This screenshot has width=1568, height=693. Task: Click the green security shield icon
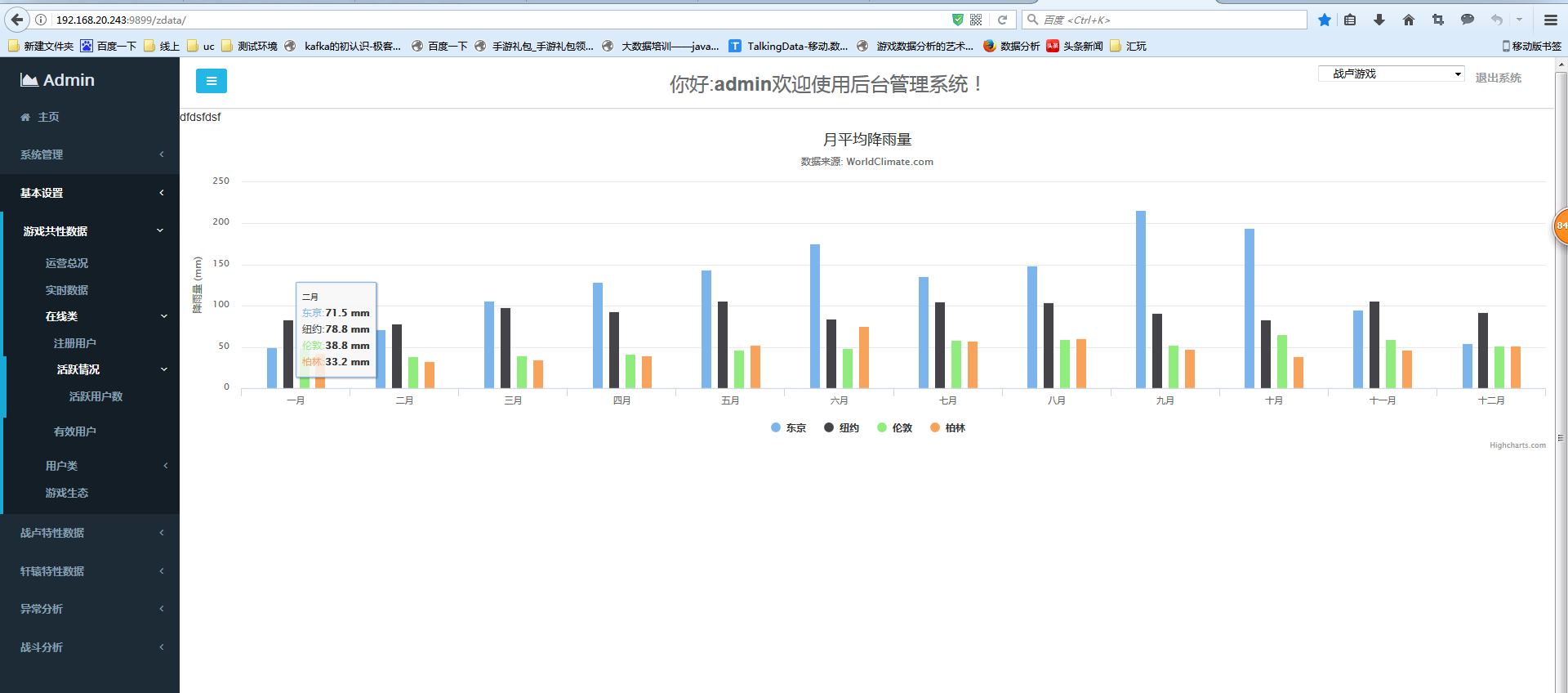[958, 20]
